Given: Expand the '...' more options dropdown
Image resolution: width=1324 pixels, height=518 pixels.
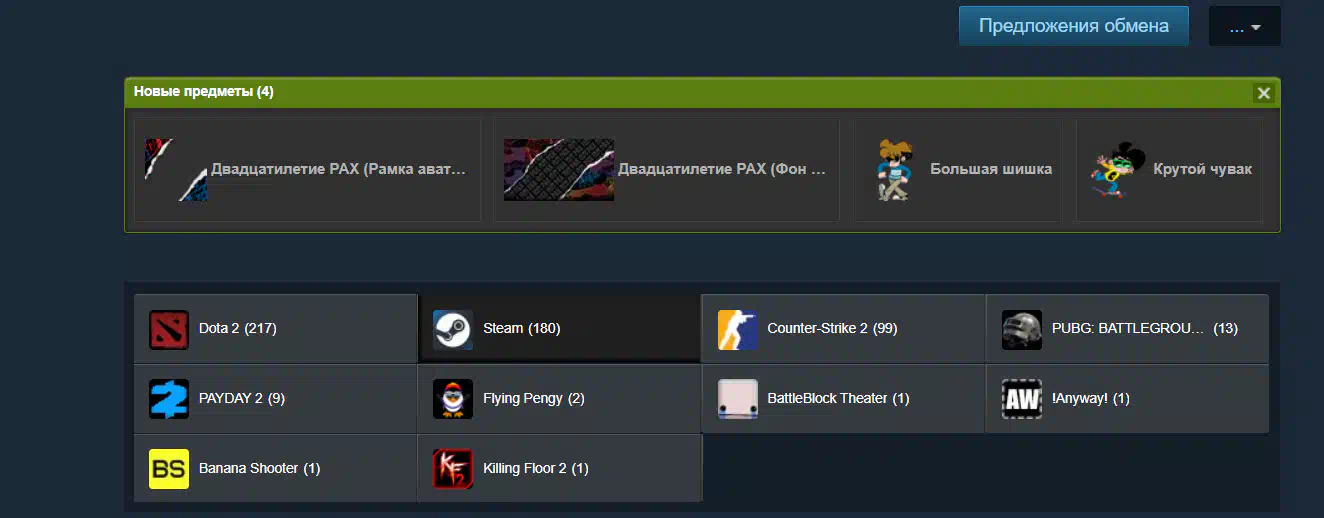Looking at the screenshot, I should tap(1244, 26).
